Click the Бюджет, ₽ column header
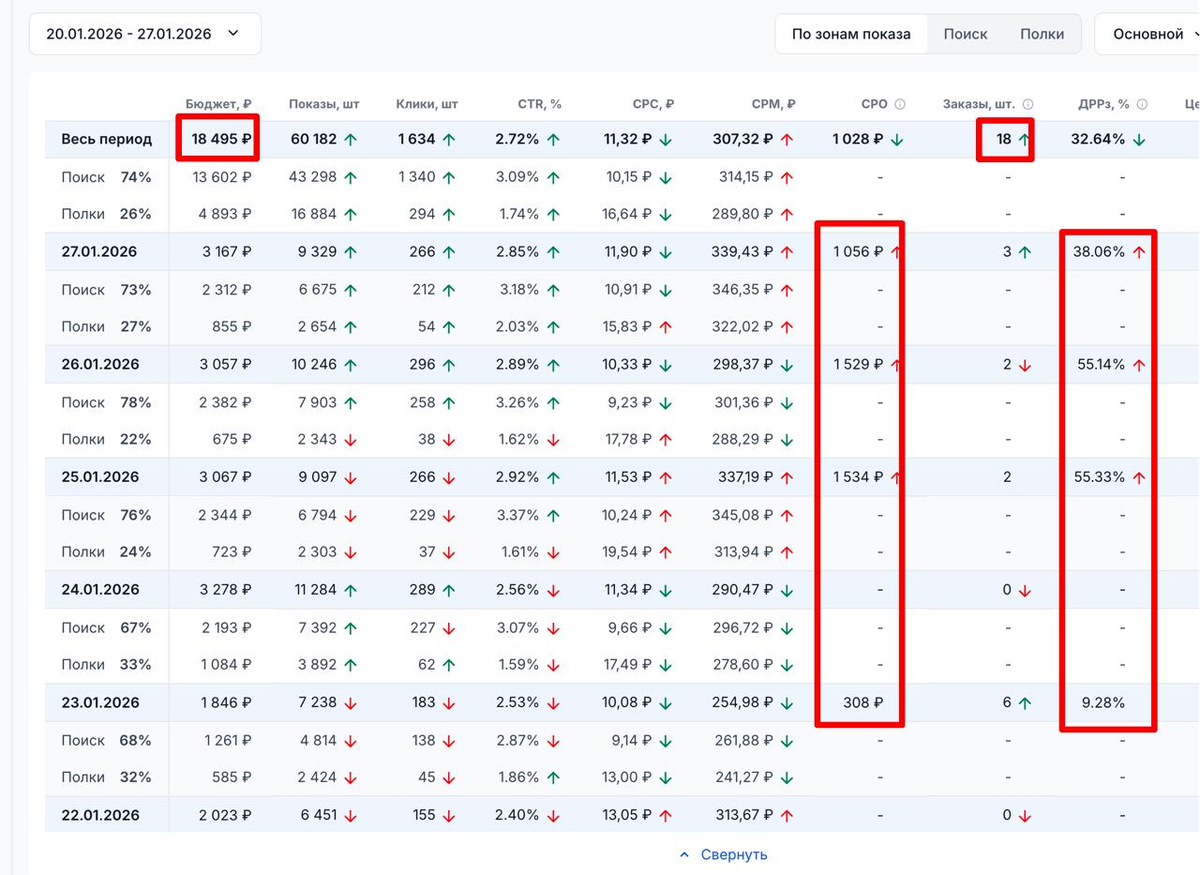Viewport: 1200px width, 875px height. point(218,104)
